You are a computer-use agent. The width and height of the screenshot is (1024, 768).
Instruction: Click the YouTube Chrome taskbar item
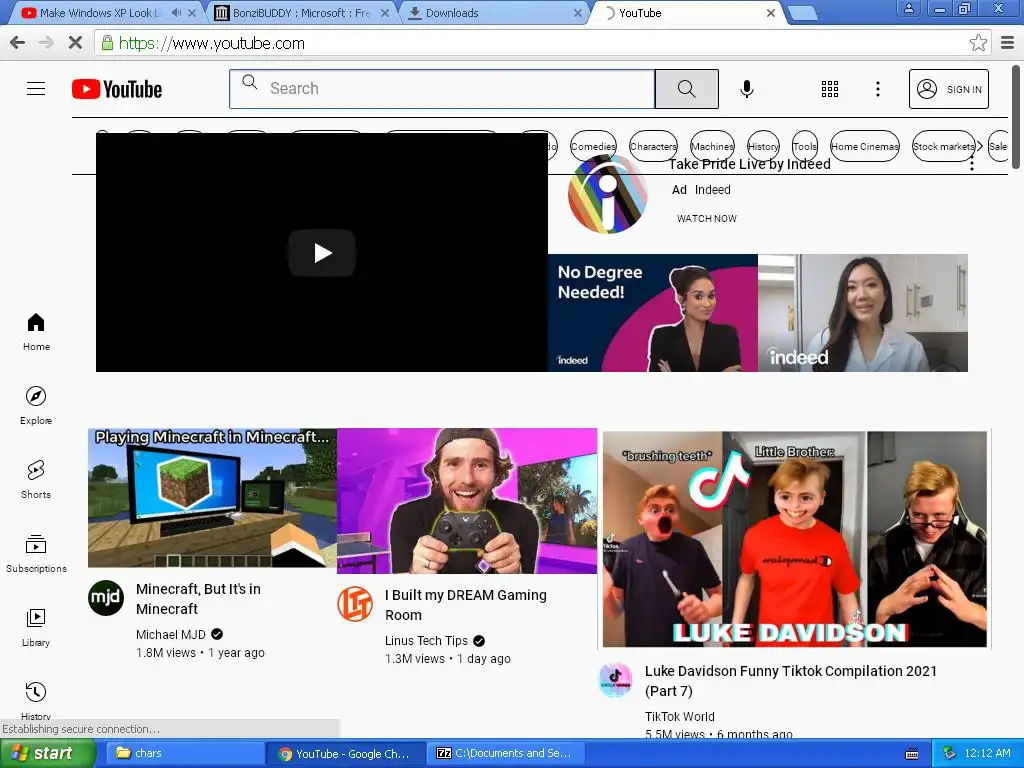(x=346, y=754)
